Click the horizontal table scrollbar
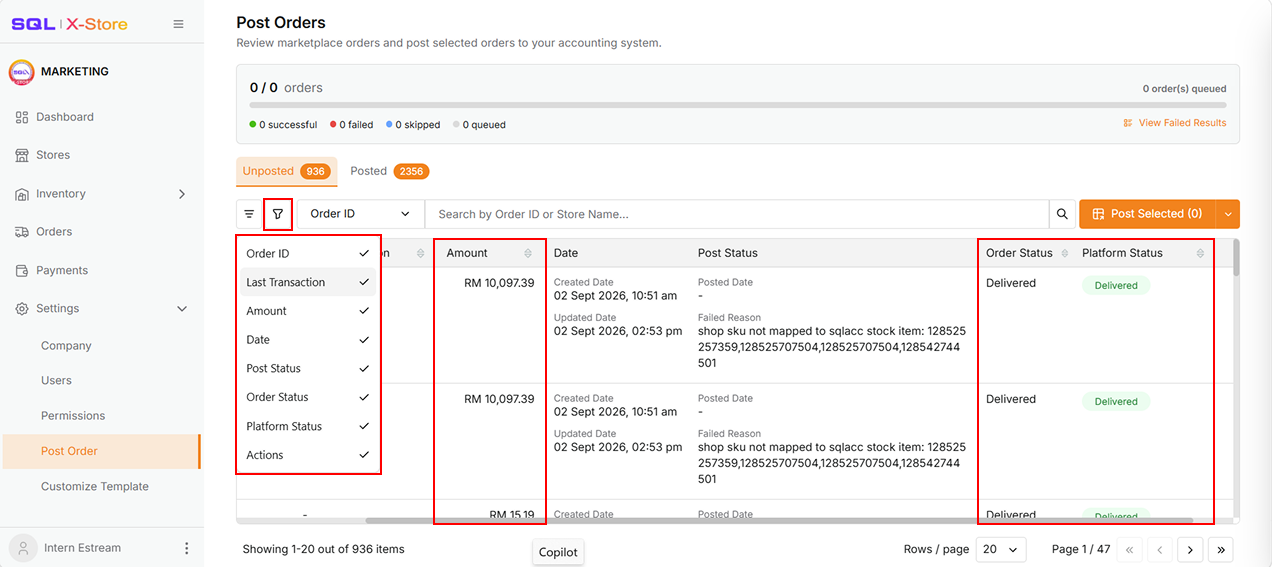The image size is (1272, 567). (x=779, y=521)
